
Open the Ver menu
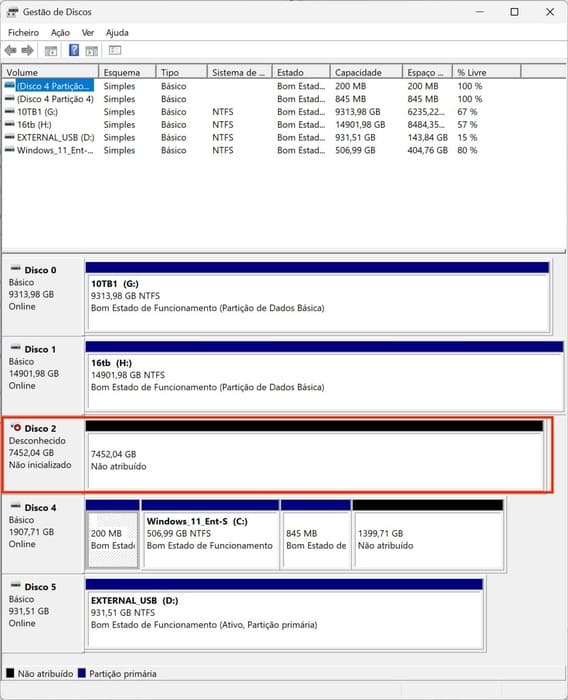point(88,33)
